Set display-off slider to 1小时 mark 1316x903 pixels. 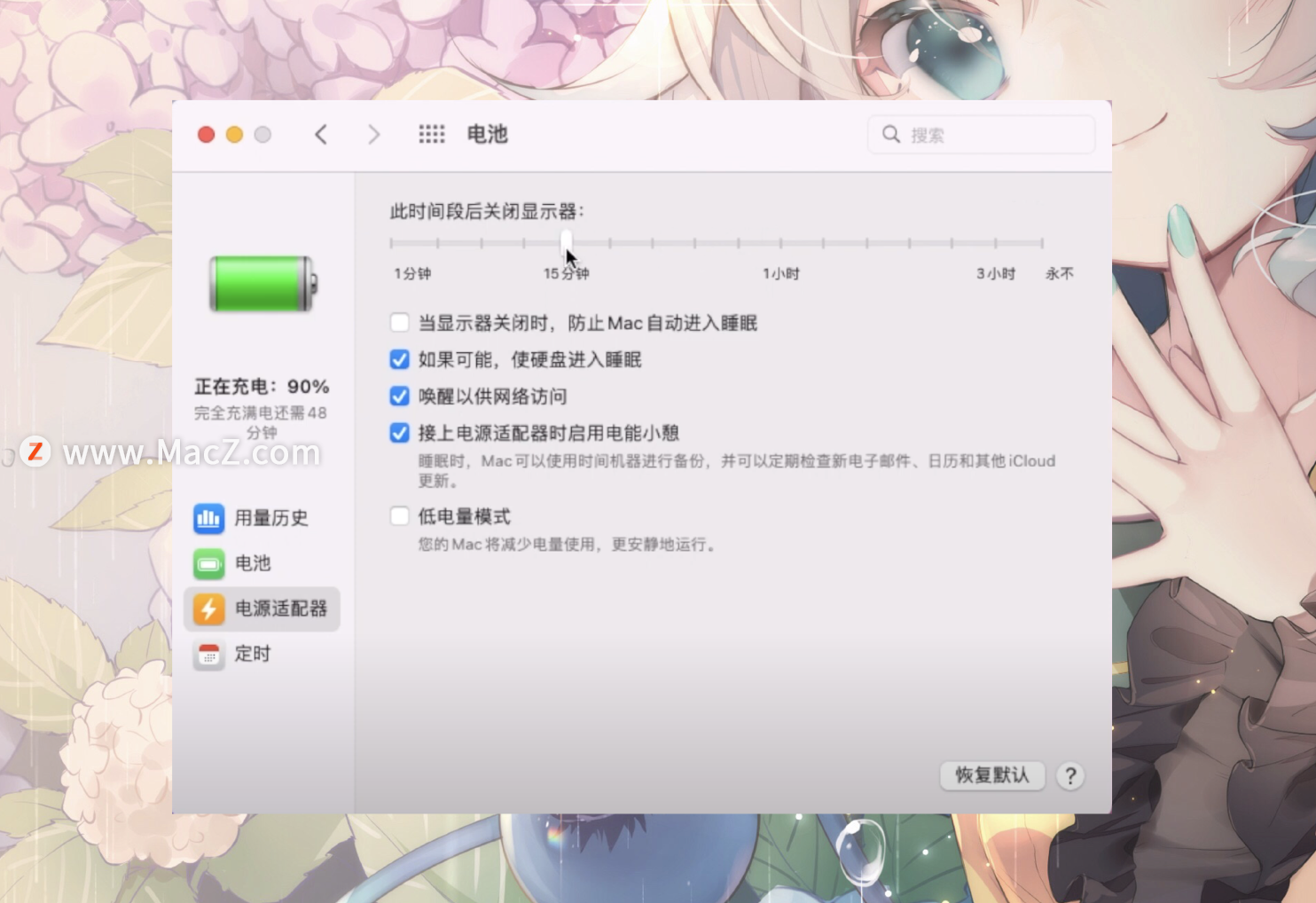pyautogui.click(x=780, y=242)
